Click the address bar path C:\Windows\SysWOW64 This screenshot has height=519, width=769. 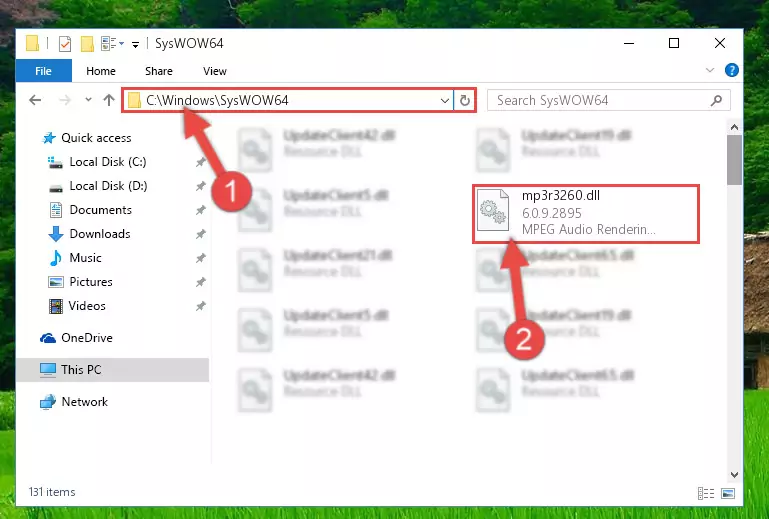[x=217, y=100]
